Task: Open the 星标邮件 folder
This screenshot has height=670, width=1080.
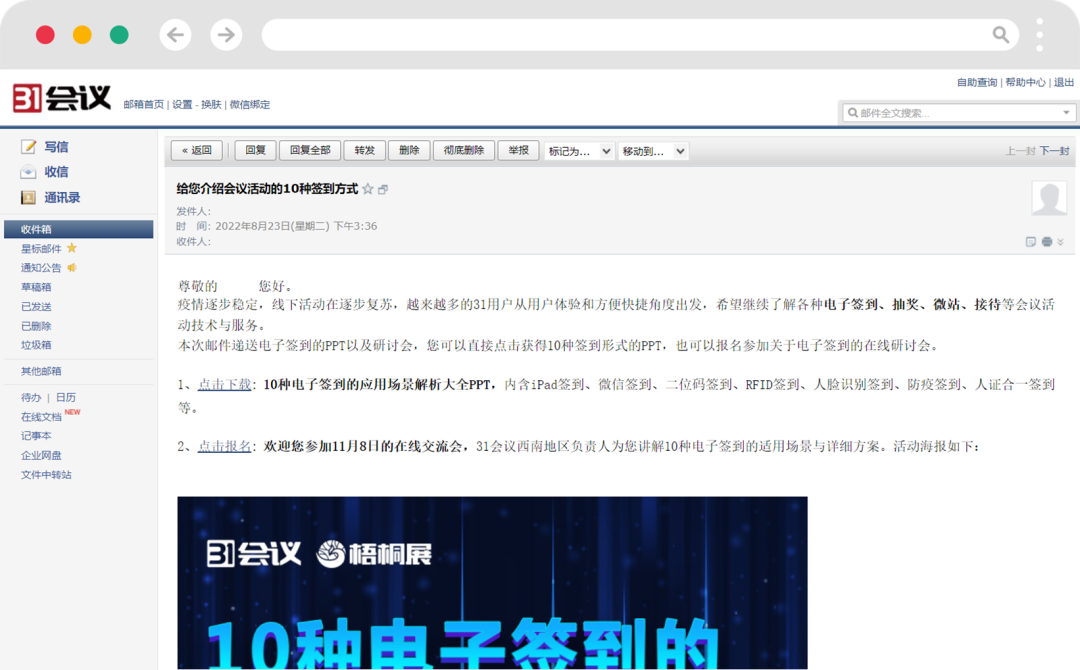Action: pos(41,248)
